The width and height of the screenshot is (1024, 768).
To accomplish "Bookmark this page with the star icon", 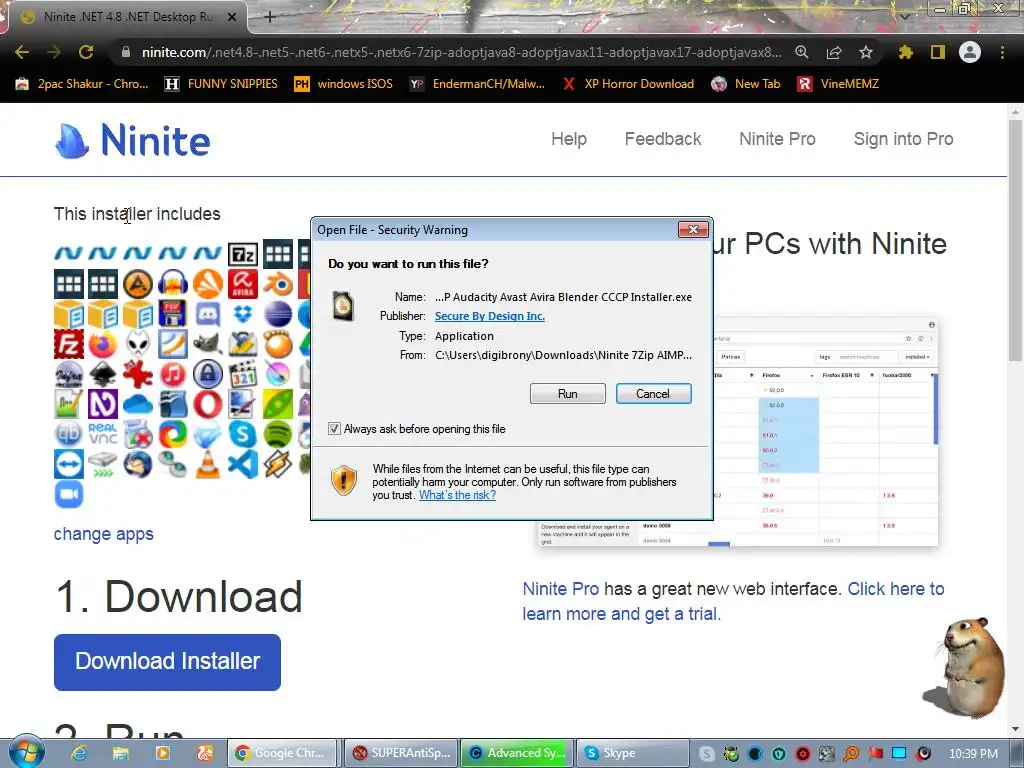I will [x=866, y=52].
